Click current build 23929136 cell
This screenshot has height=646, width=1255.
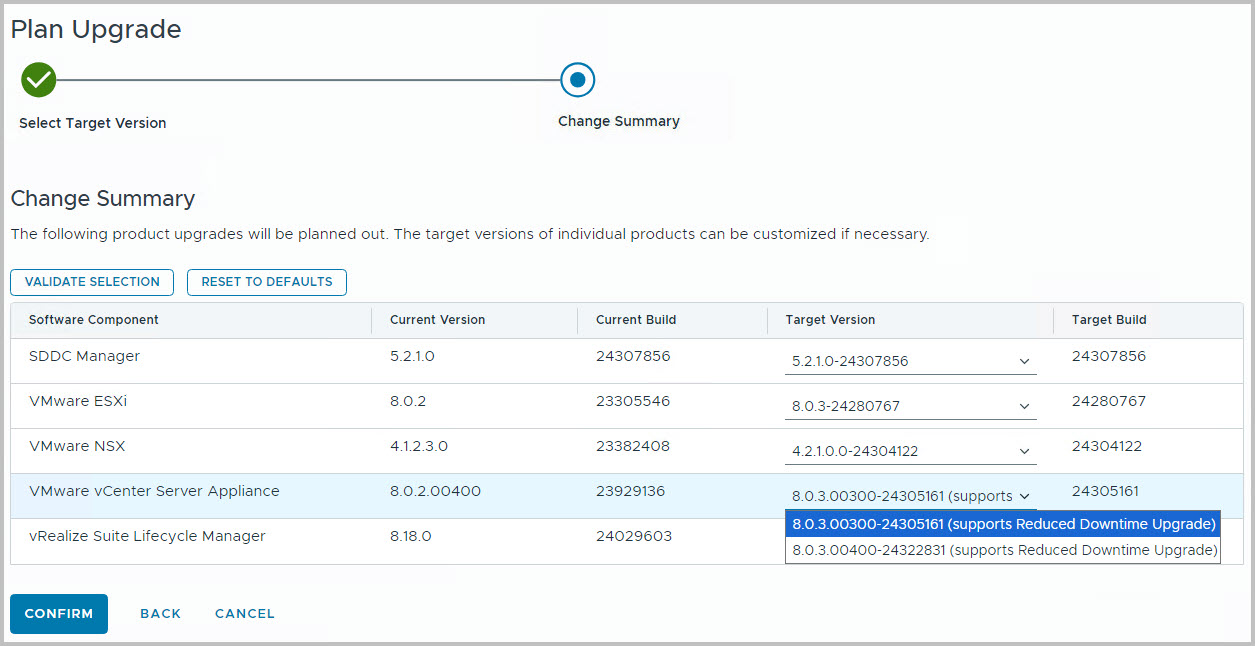click(x=630, y=491)
